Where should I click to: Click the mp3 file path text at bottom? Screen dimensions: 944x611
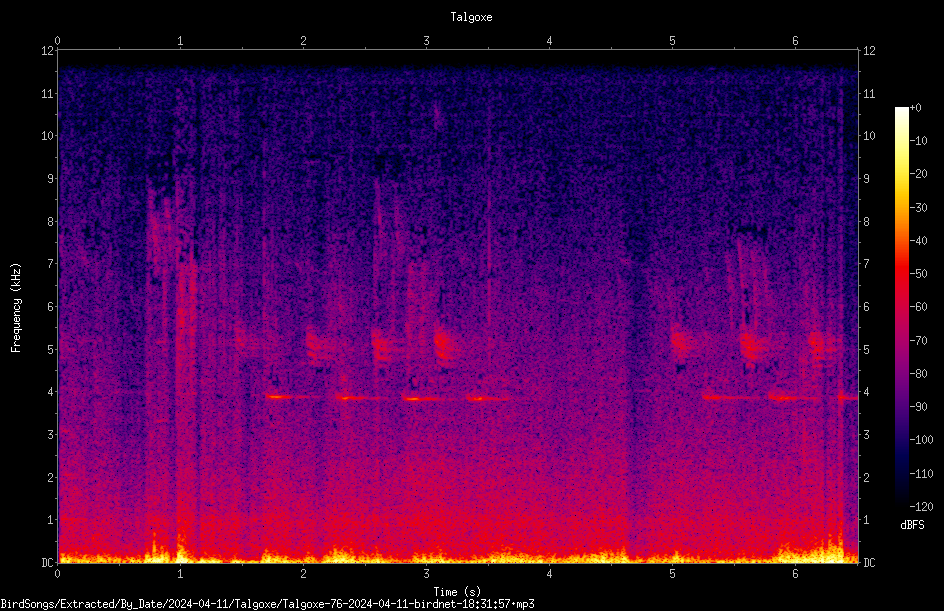point(267,604)
